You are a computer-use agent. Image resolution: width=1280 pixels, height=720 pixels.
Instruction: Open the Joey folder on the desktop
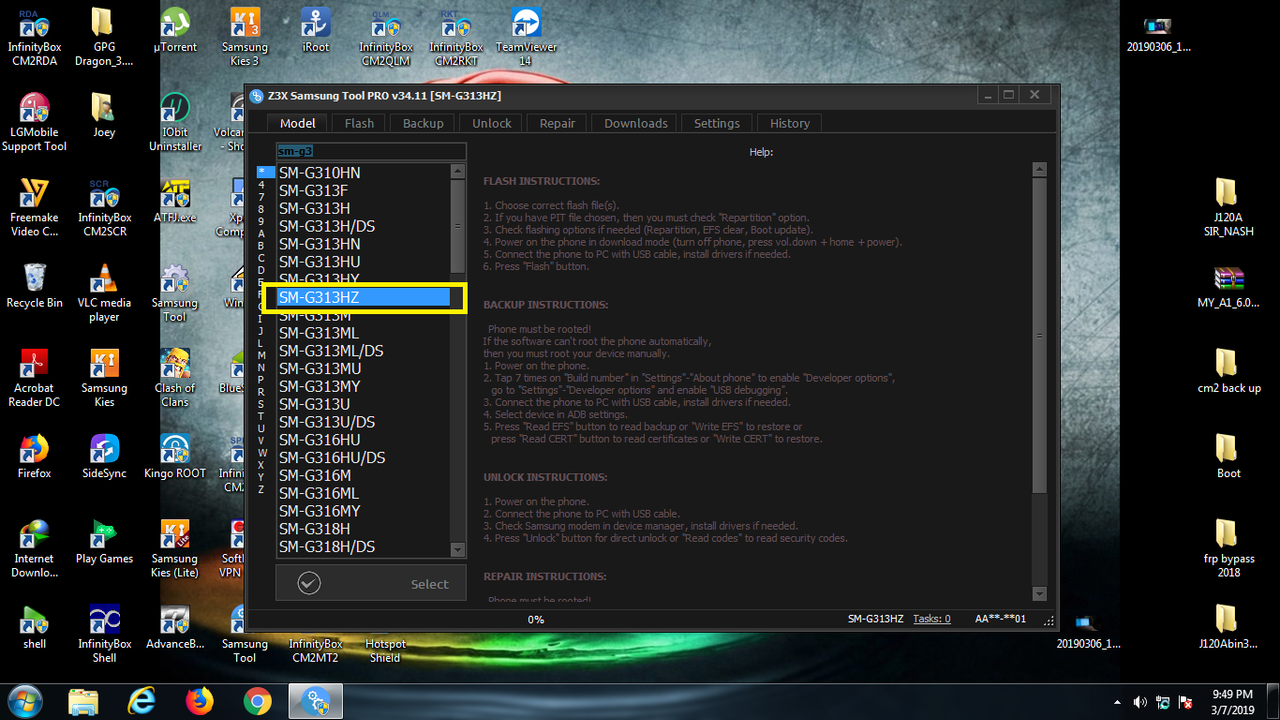(104, 115)
